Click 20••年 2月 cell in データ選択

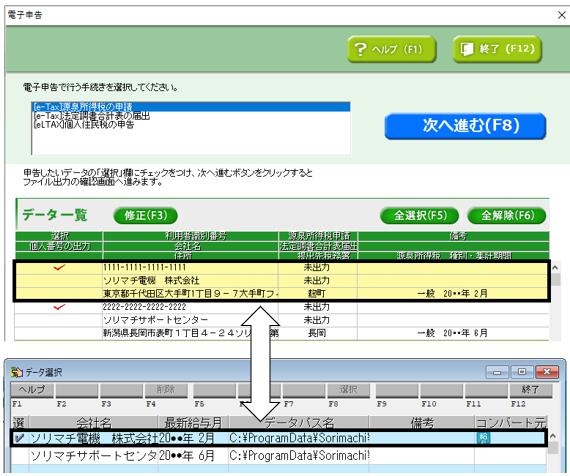pyautogui.click(x=193, y=438)
